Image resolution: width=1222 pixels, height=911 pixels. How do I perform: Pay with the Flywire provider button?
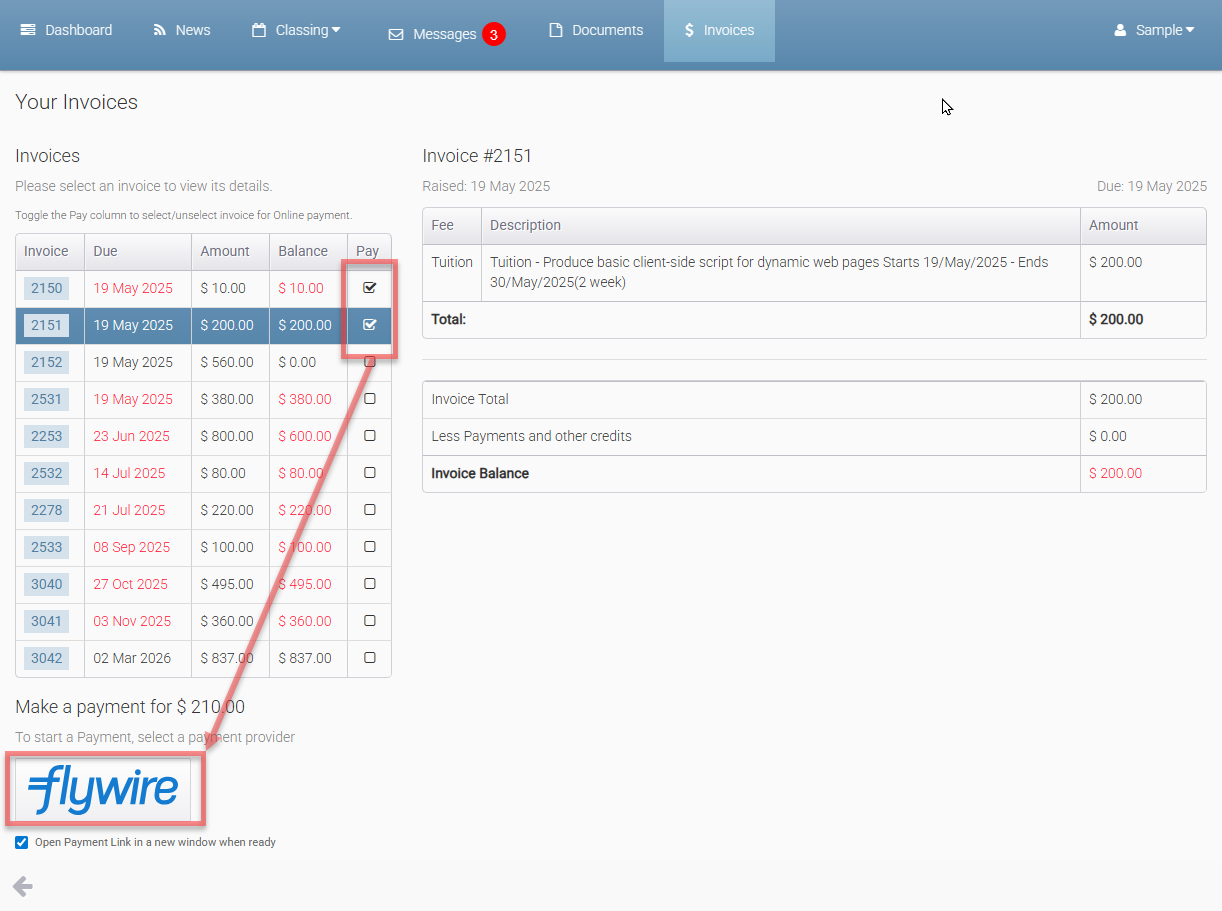pyautogui.click(x=103, y=790)
